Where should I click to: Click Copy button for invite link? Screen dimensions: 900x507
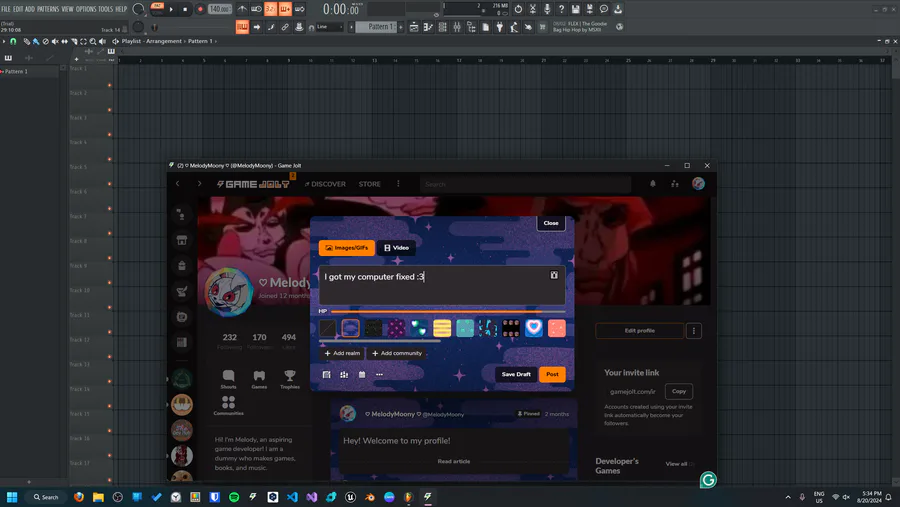tap(679, 392)
